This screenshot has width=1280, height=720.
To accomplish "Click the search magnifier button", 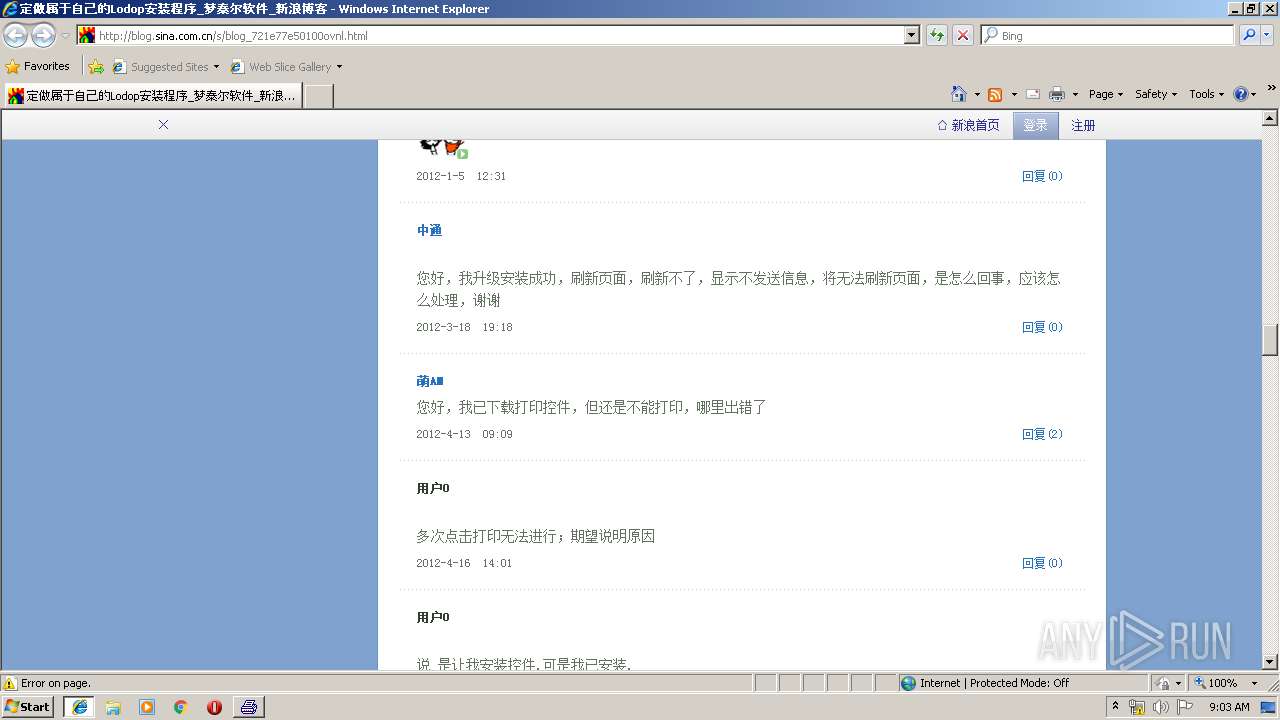I will [x=1249, y=35].
